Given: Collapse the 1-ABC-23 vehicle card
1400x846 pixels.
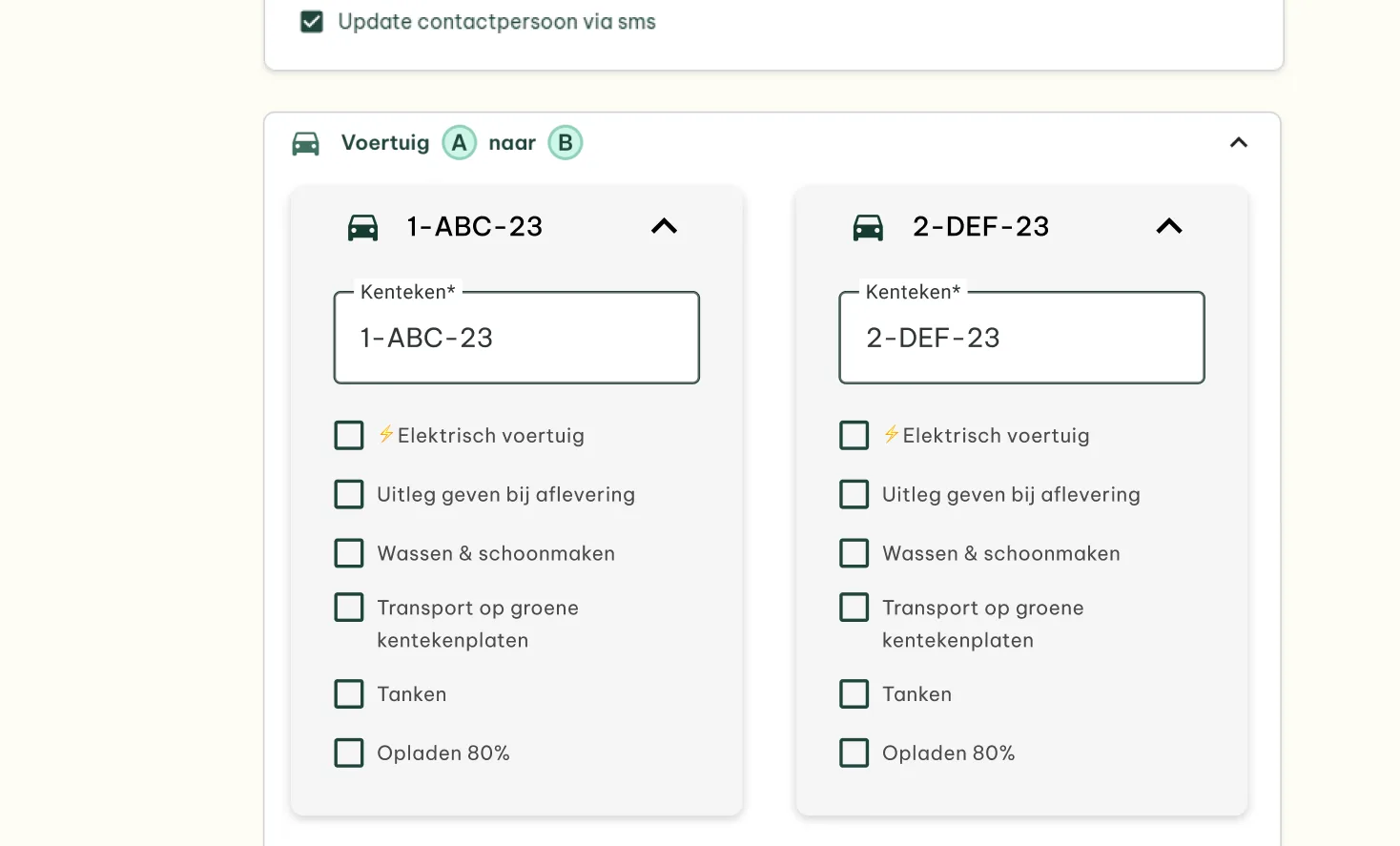Looking at the screenshot, I should [664, 227].
